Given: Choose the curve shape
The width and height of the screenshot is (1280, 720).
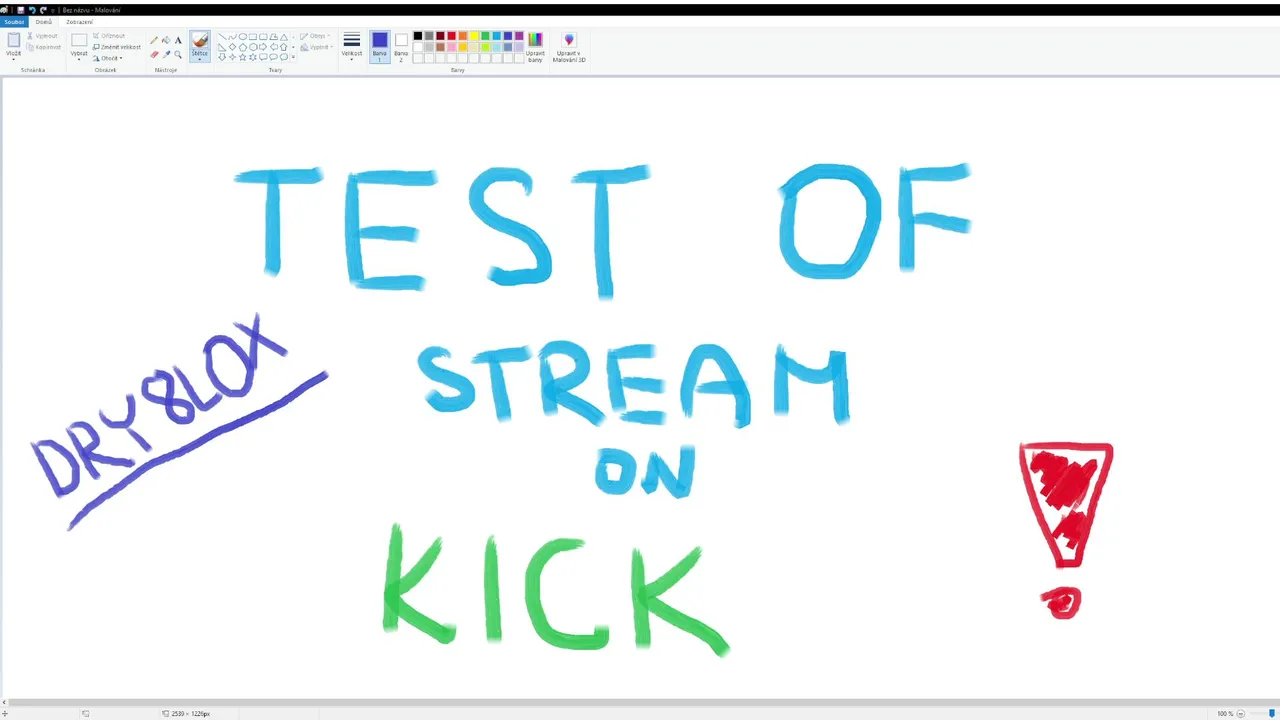Looking at the screenshot, I should tap(232, 36).
